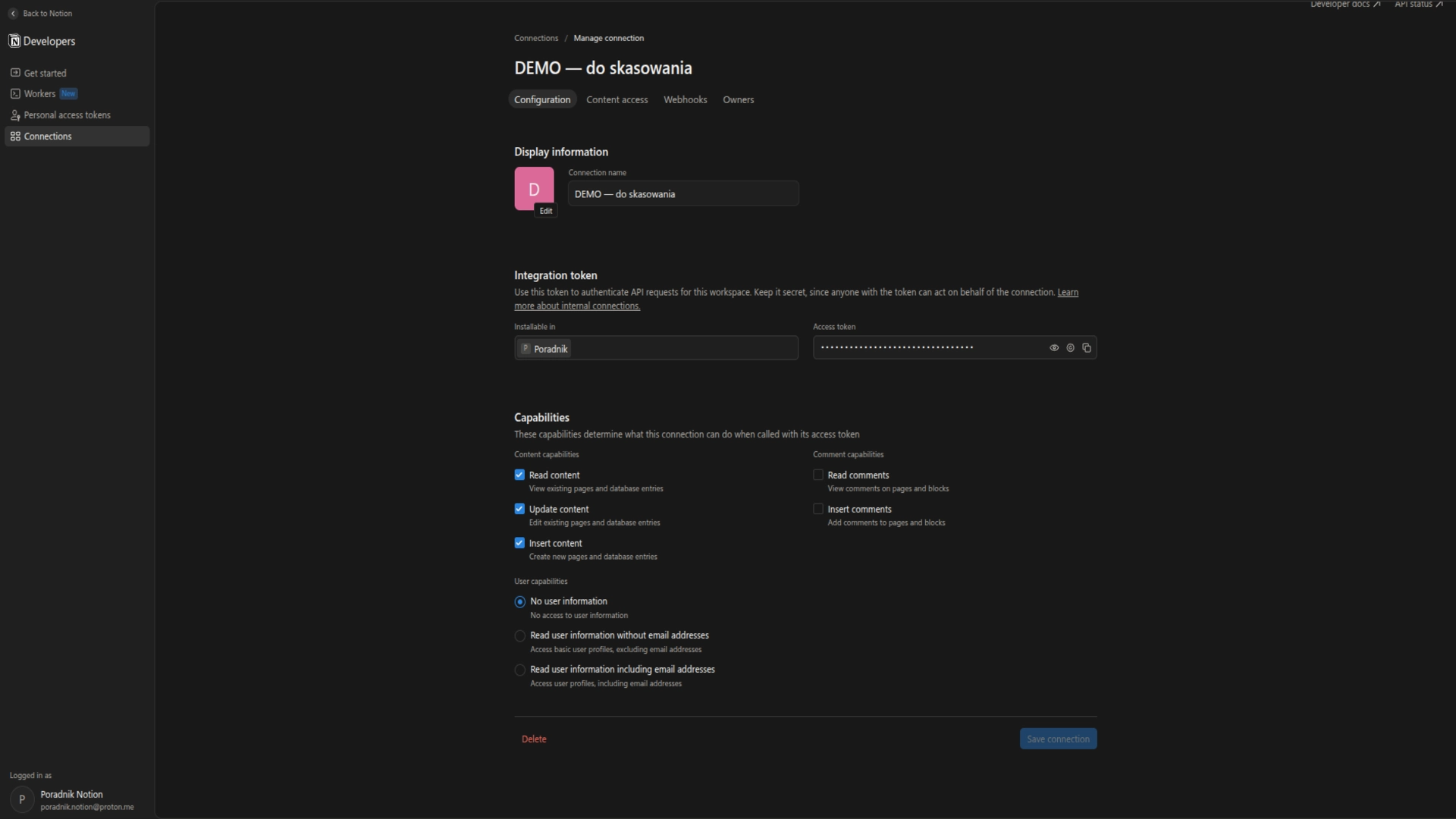The image size is (1456, 819).
Task: Click the Comment capabilities label
Action: [849, 454]
